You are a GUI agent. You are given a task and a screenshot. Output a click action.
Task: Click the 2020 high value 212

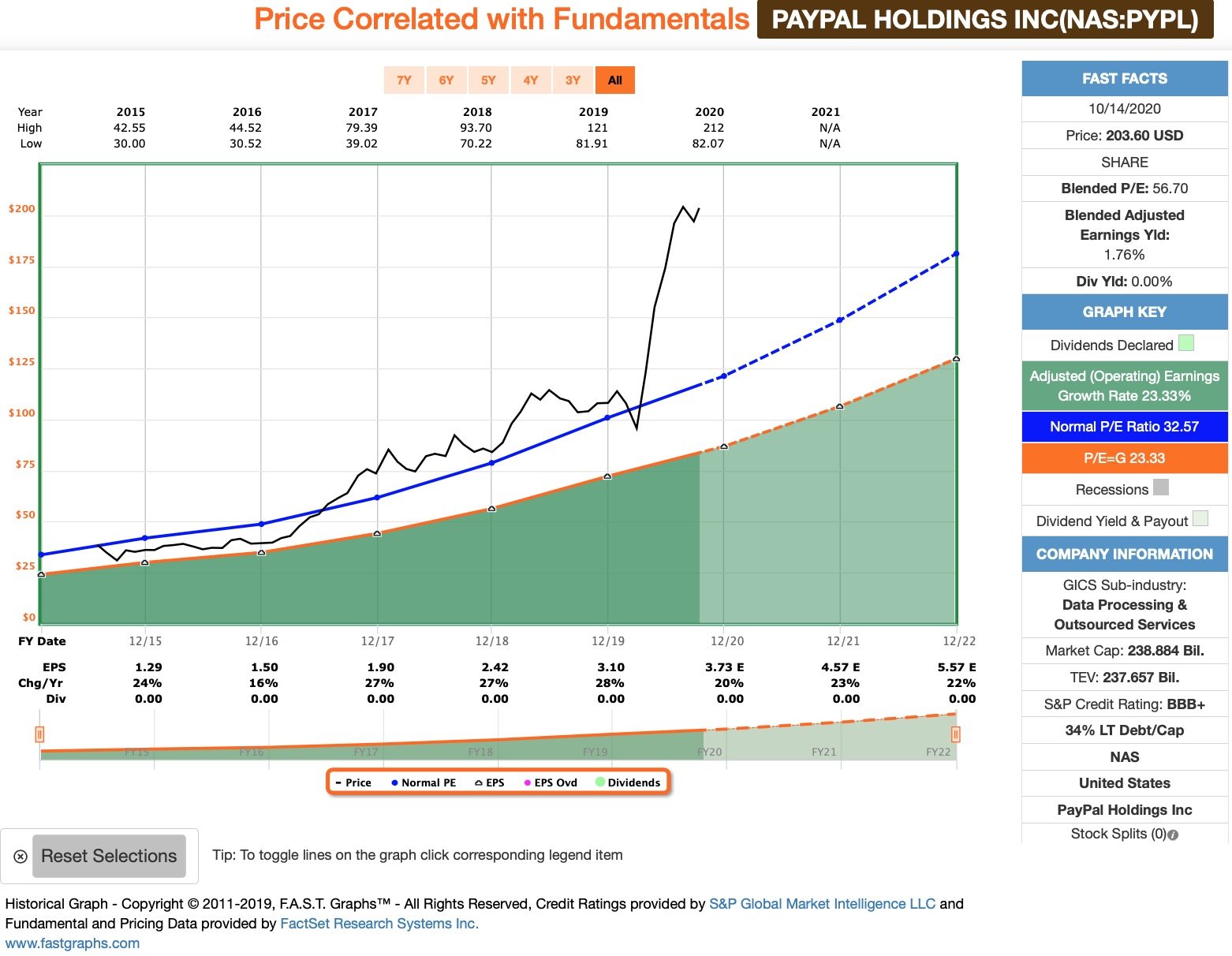pos(714,128)
